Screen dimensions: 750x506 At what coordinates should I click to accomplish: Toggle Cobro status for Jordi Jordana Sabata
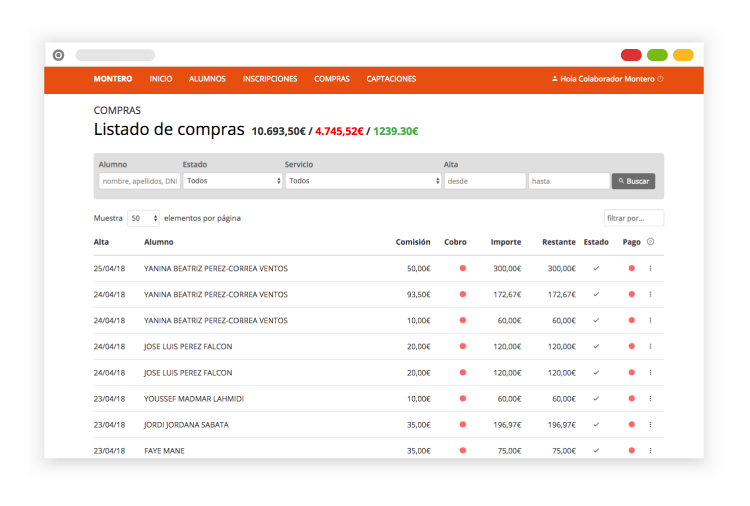pyautogui.click(x=462, y=424)
